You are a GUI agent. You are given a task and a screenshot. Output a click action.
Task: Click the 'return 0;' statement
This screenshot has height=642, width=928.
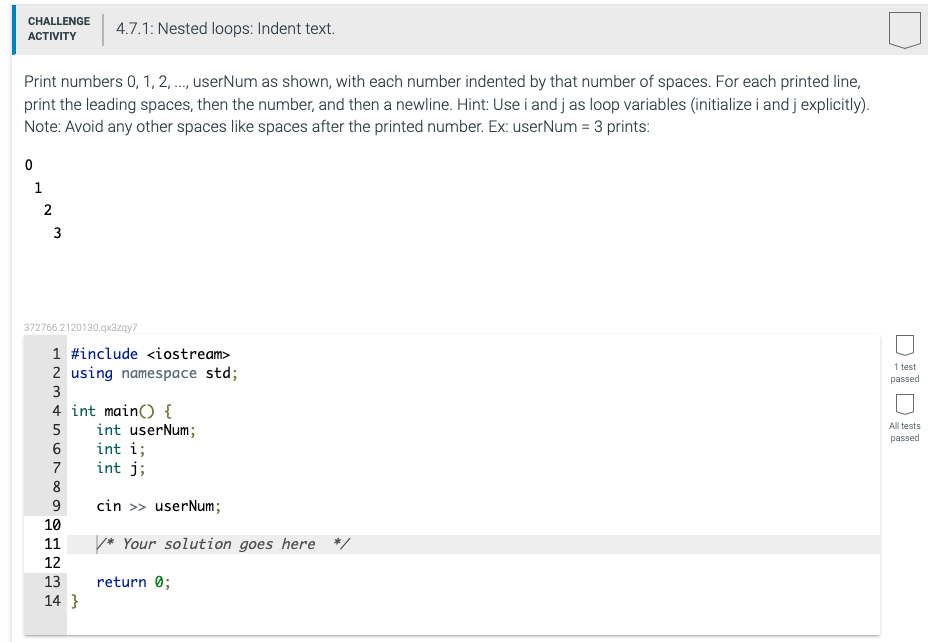(x=133, y=582)
